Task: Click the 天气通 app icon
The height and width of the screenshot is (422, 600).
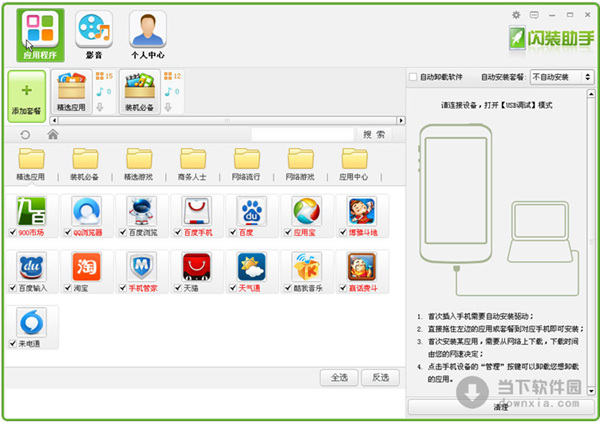Action: coord(251,266)
